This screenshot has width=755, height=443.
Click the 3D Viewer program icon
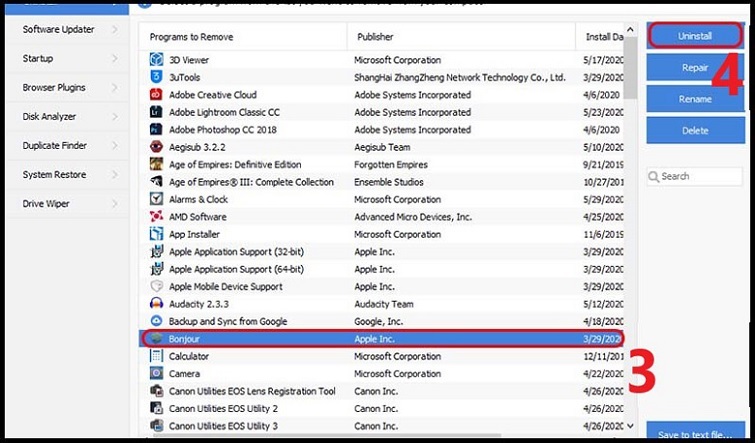coord(156,60)
